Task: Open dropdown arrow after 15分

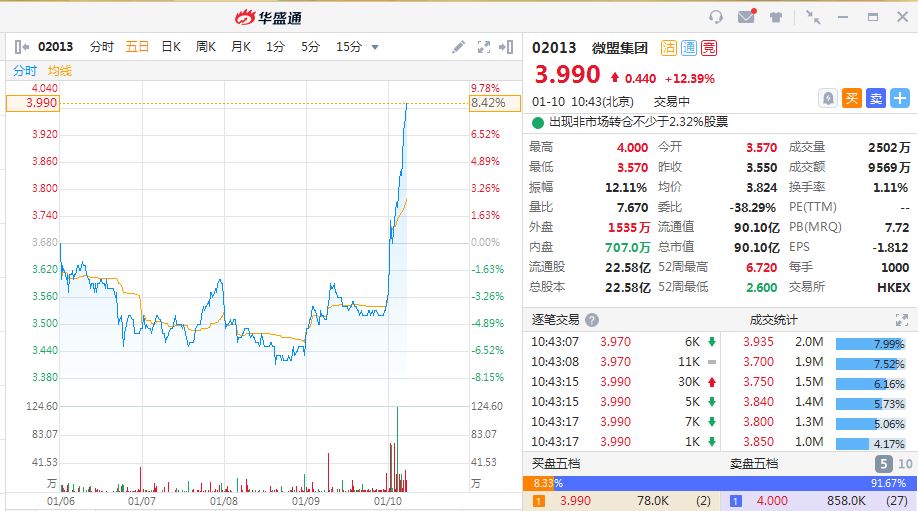Action: pyautogui.click(x=375, y=47)
